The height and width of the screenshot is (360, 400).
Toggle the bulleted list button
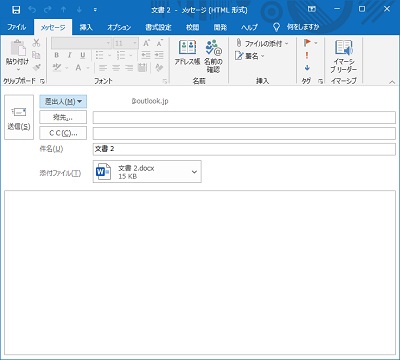99,55
